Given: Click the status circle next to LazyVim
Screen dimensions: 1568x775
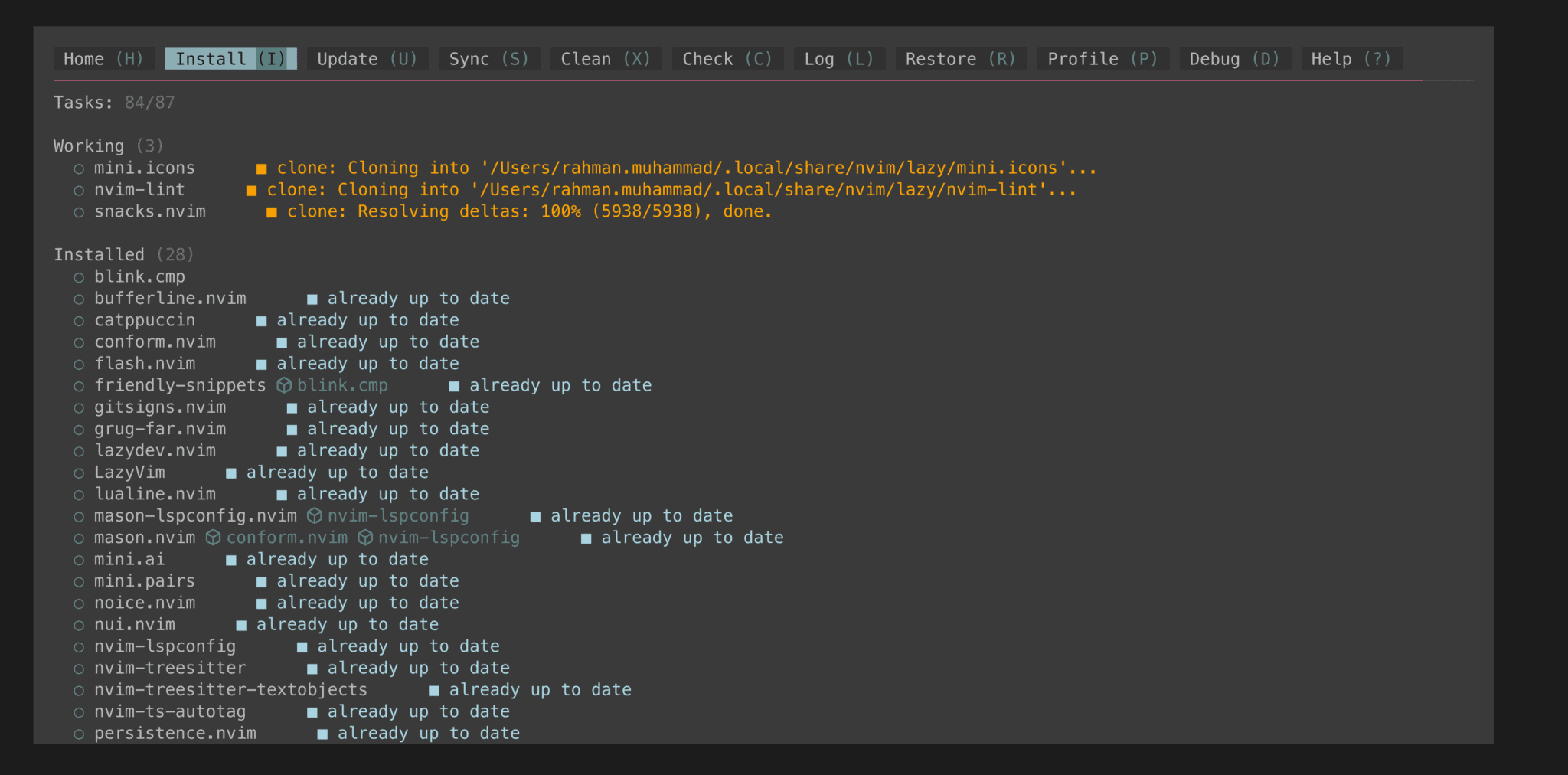Looking at the screenshot, I should point(78,473).
